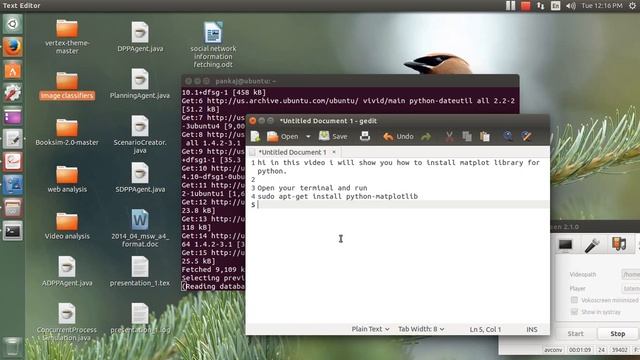Select vertex-theme-master folder on desktop
The width and height of the screenshot is (640, 360).
[x=67, y=37]
